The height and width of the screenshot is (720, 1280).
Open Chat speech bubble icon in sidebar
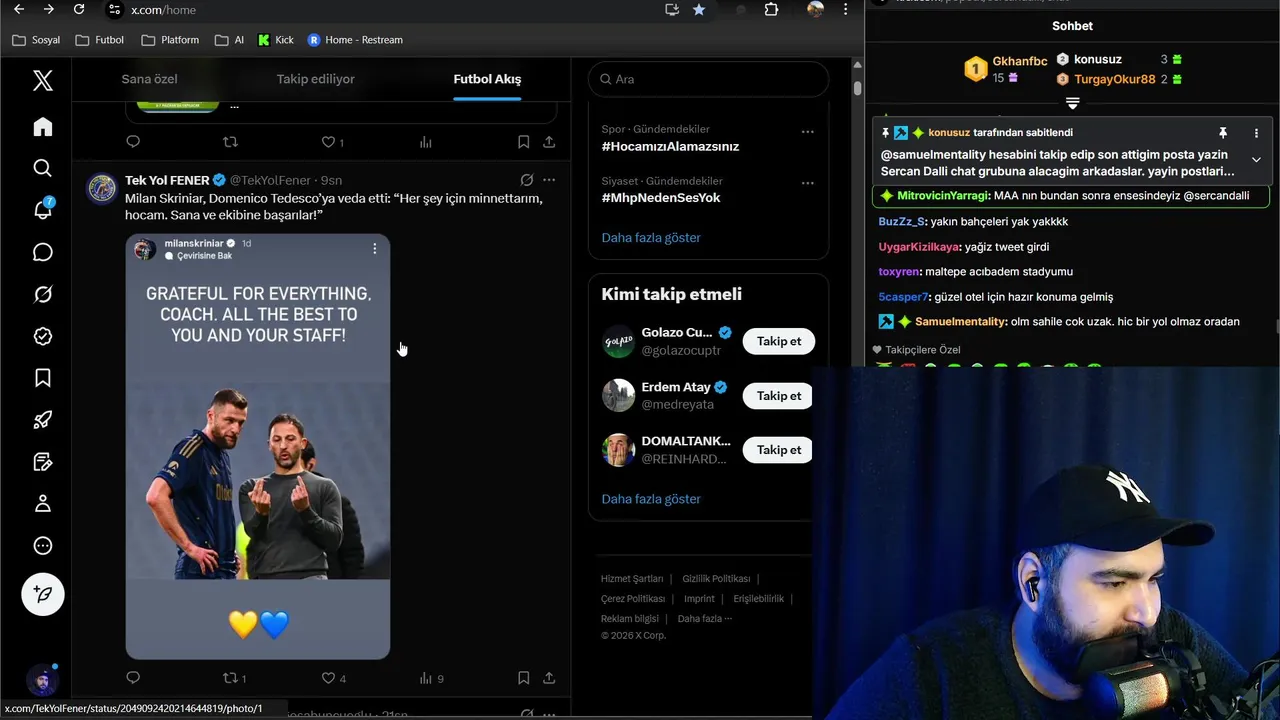point(42,252)
